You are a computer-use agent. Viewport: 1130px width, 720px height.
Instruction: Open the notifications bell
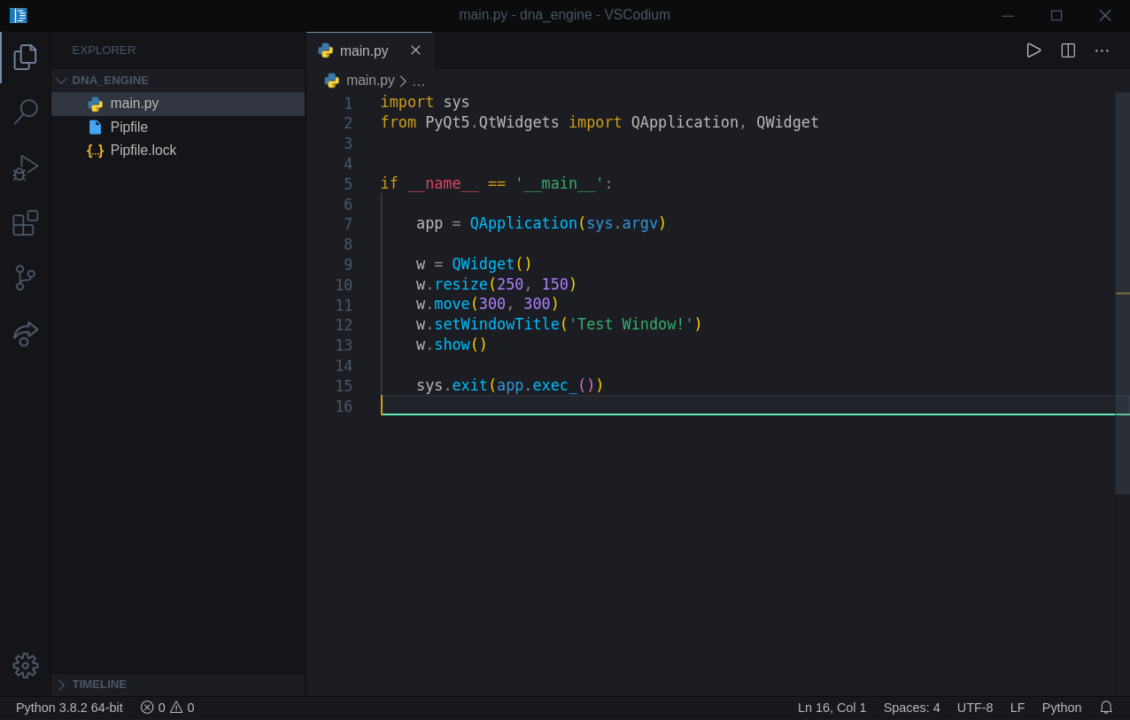[1105, 707]
